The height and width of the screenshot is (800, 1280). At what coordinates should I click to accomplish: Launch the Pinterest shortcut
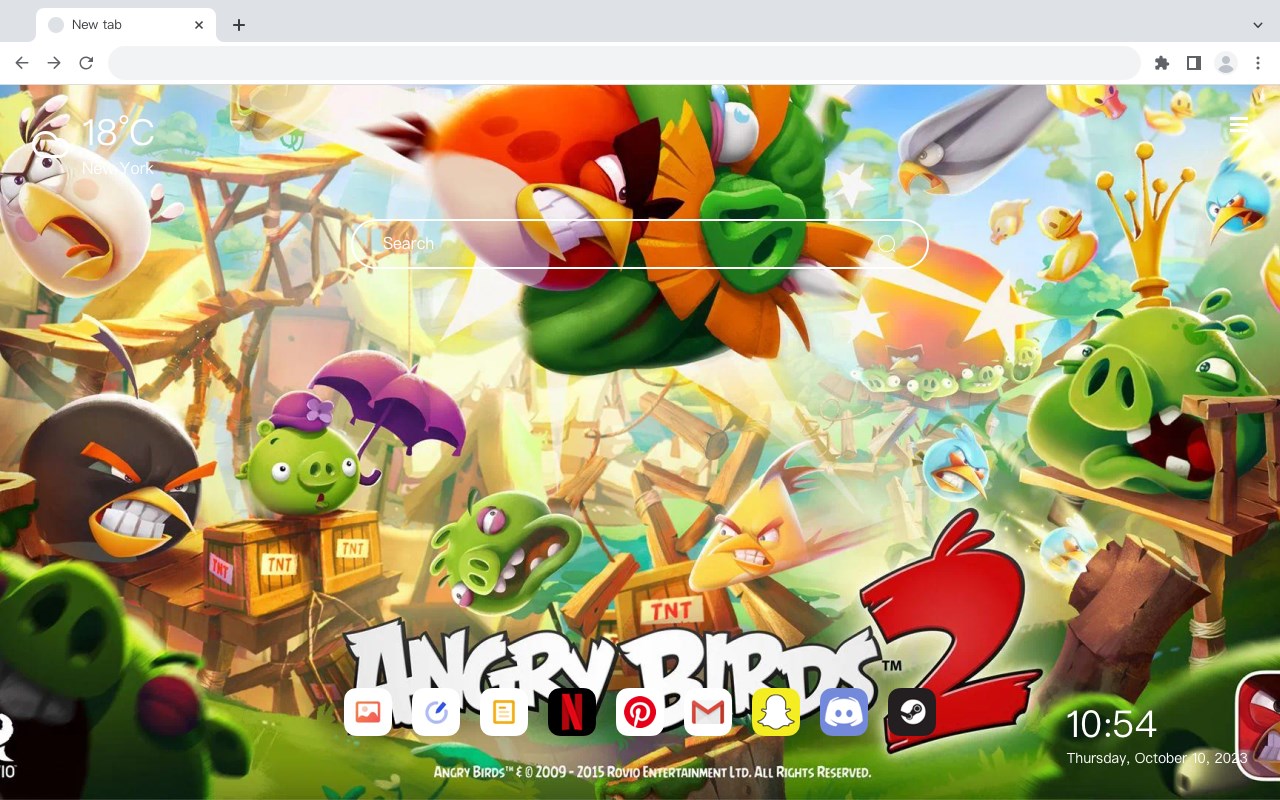[x=640, y=712]
